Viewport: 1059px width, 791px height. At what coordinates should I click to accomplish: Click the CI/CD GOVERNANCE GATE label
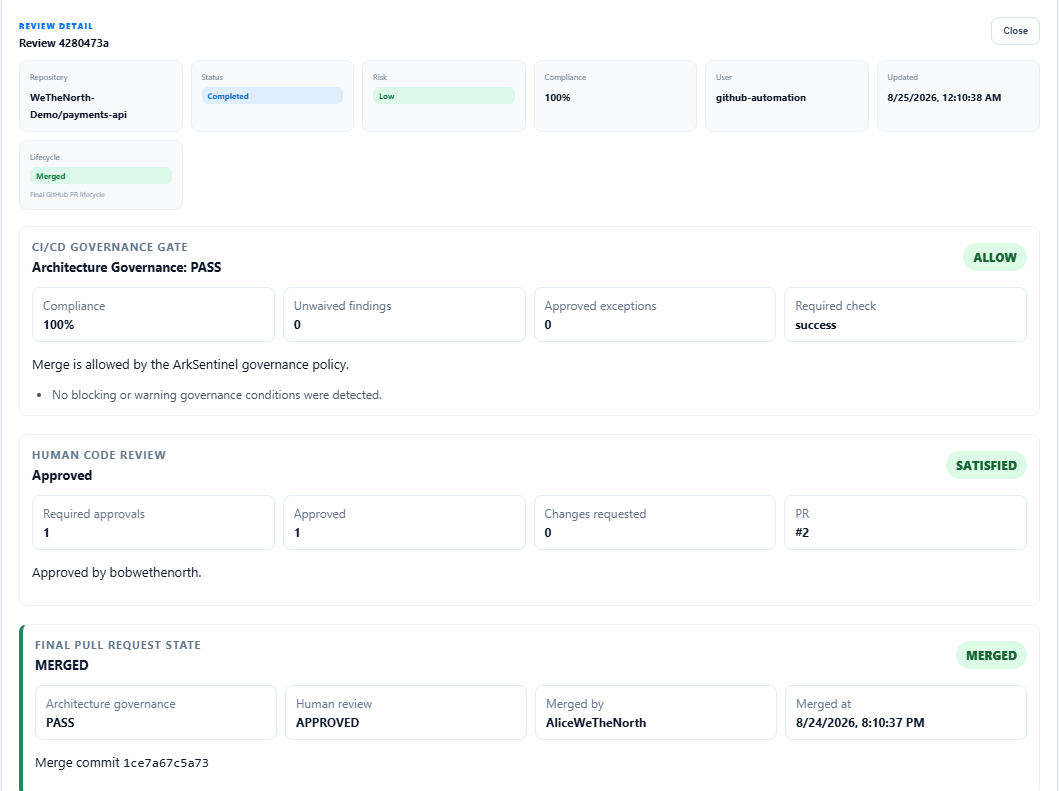point(109,247)
